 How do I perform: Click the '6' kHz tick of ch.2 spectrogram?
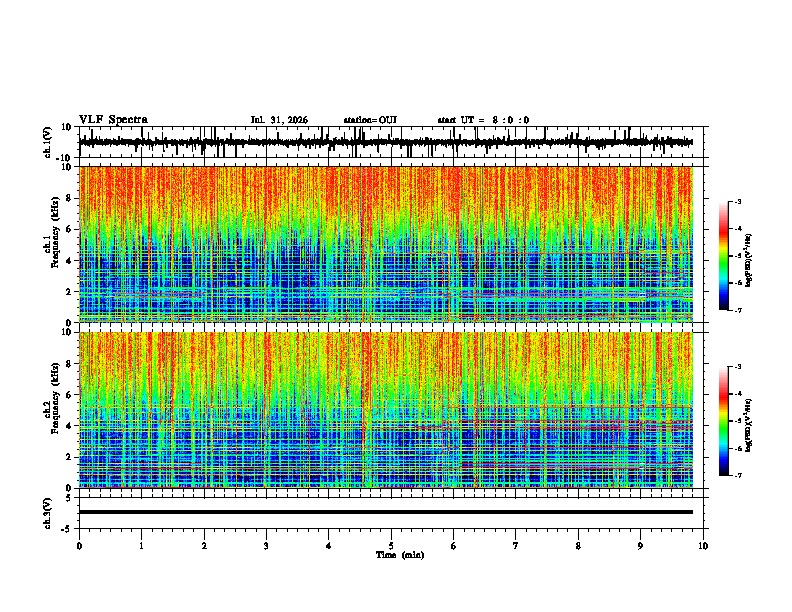pyautogui.click(x=70, y=394)
